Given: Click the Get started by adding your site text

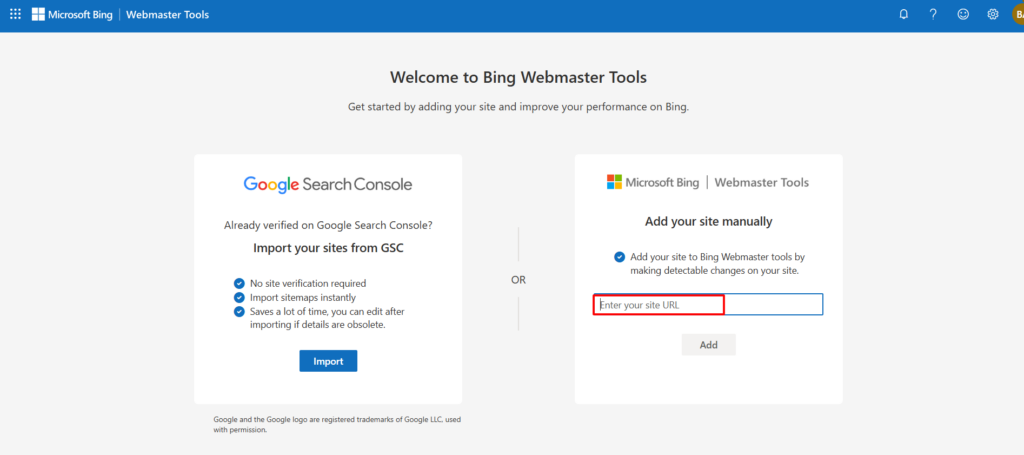Looking at the screenshot, I should [x=519, y=106].
